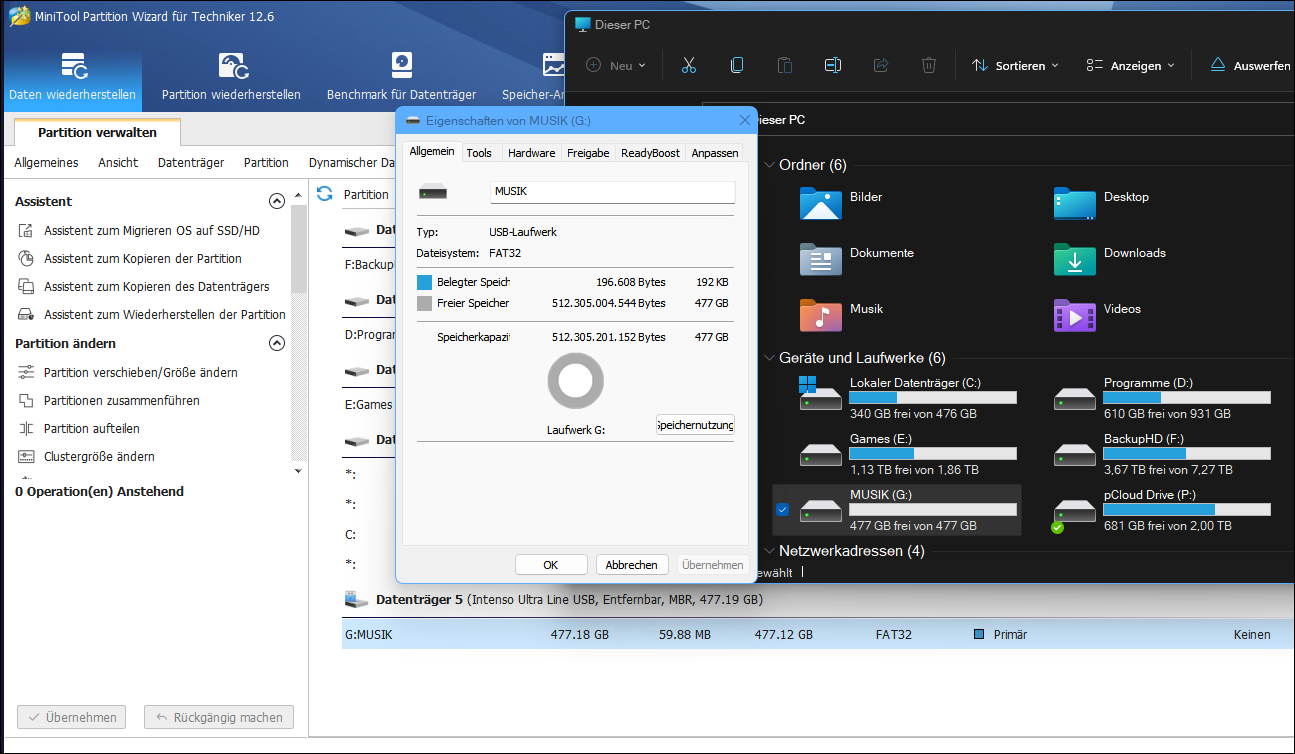
Task: Switch to the Tools tab in properties
Action: [x=479, y=153]
